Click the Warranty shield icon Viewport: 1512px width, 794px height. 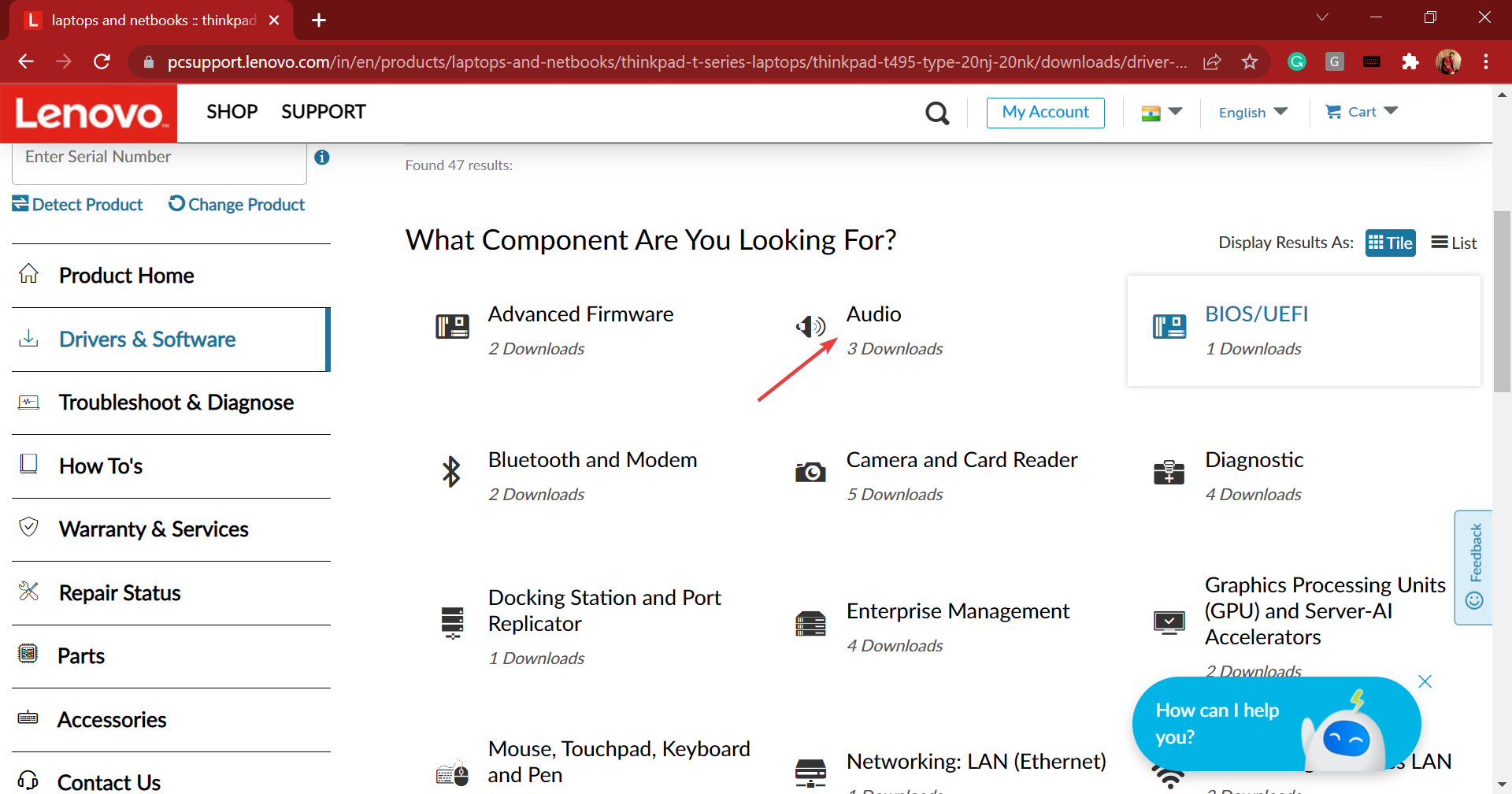click(x=28, y=527)
